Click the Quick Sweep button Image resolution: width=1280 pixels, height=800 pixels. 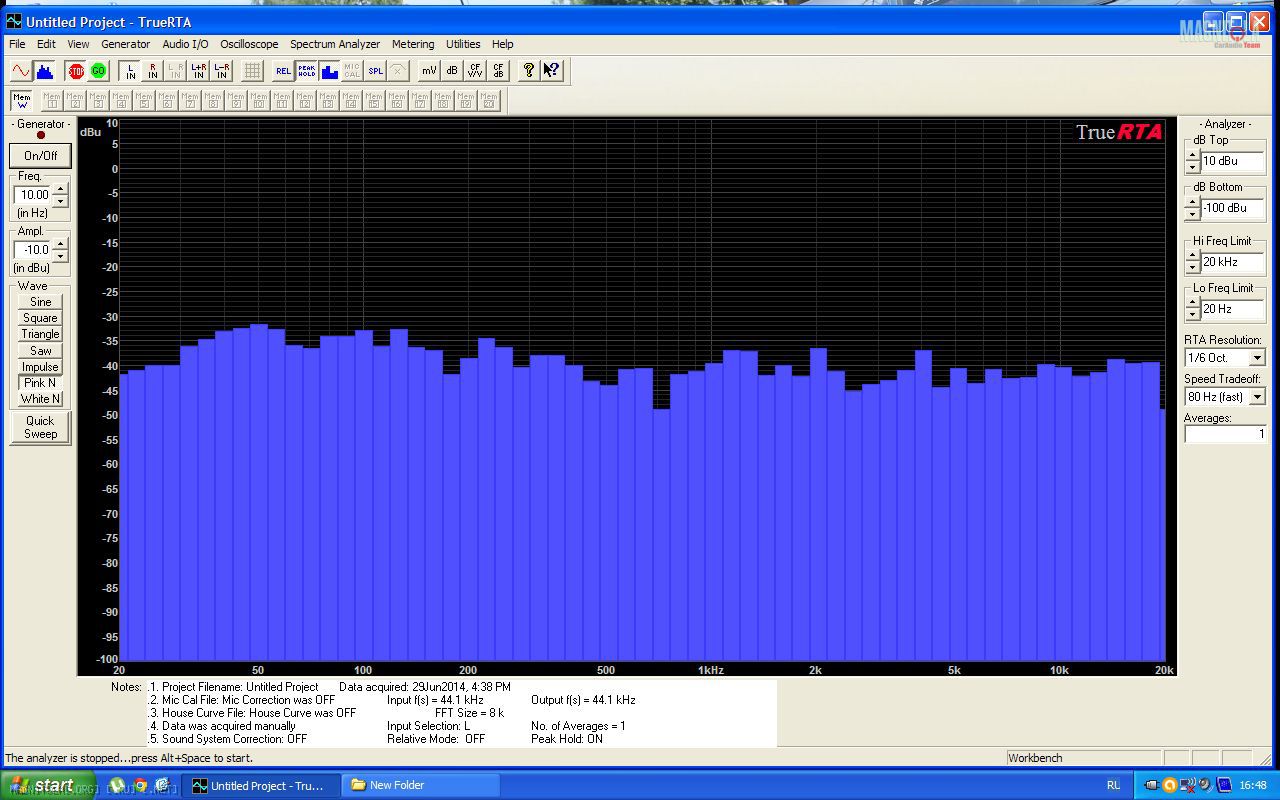41,427
